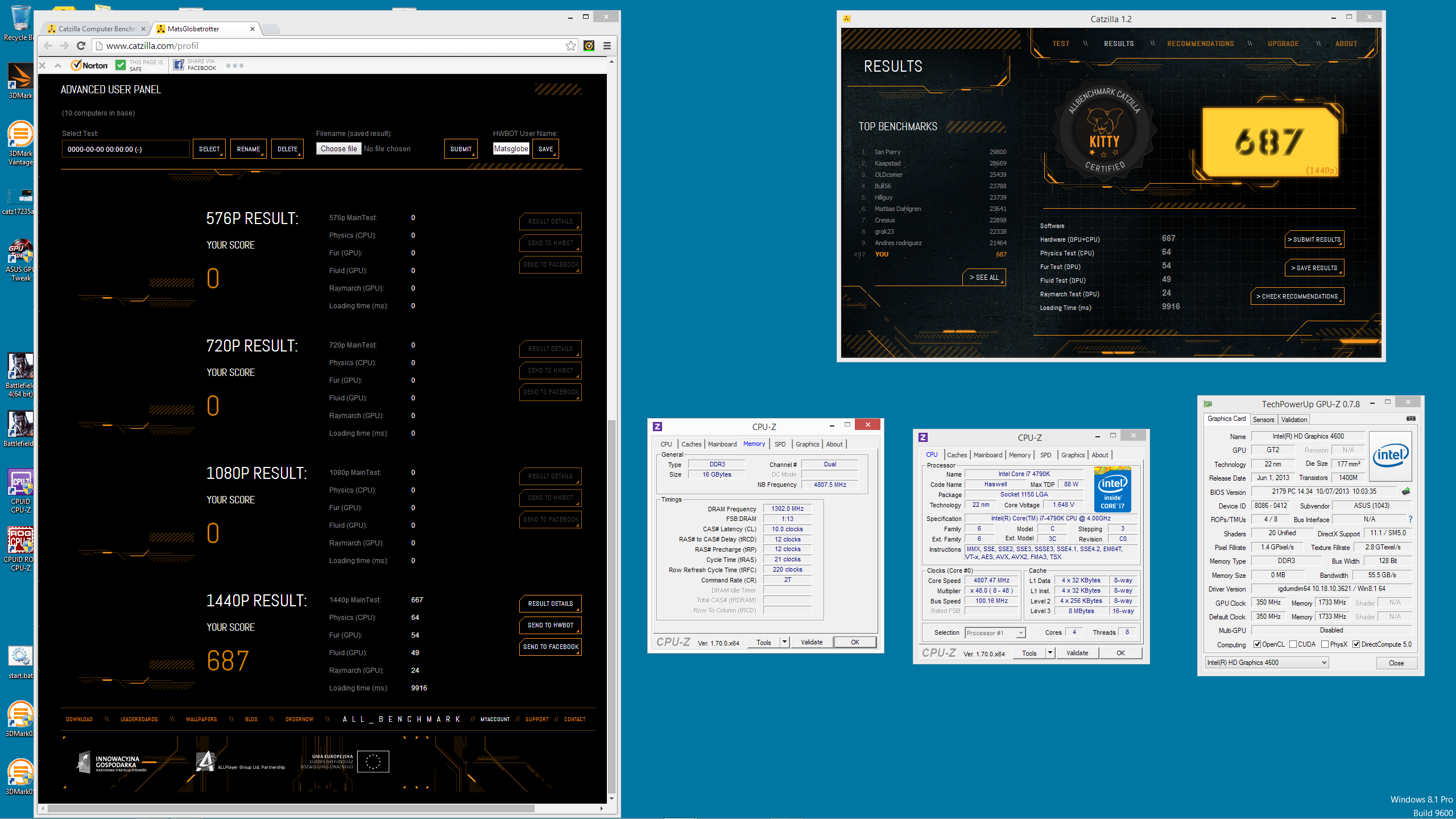1456x819 pixels.
Task: Open the ASUS GPU Tweak shortcut
Action: point(20,259)
